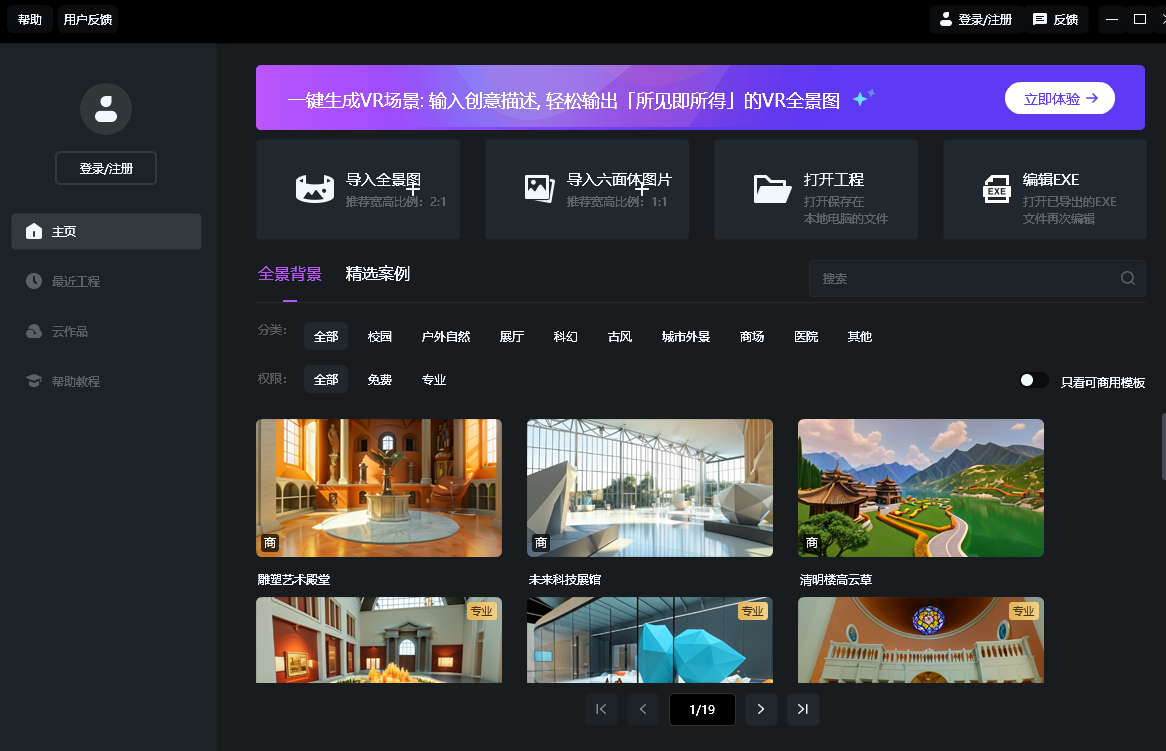Click the cloud icon for 云作品
The height and width of the screenshot is (751, 1166).
[x=33, y=331]
